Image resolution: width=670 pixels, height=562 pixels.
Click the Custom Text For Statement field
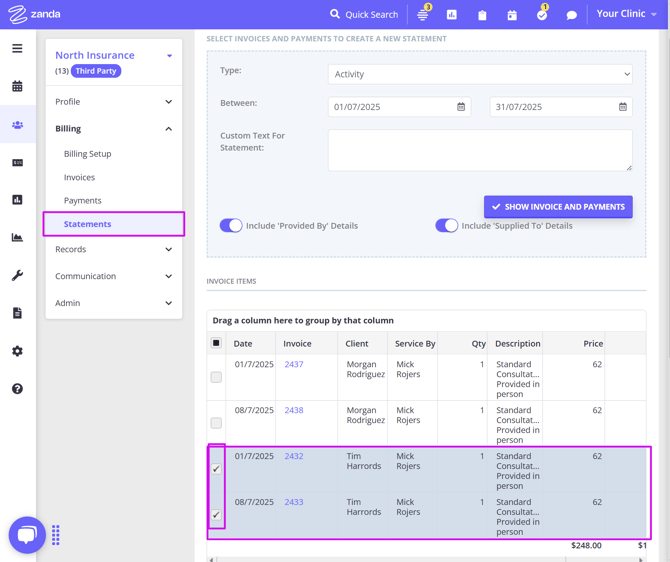click(480, 151)
